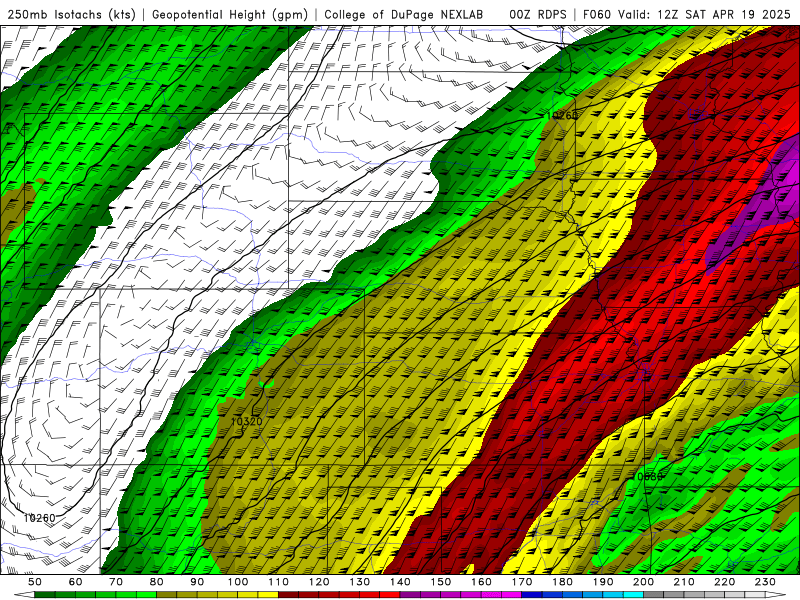
Task: Click the right arrow end of the color bar
Action: pos(776,595)
